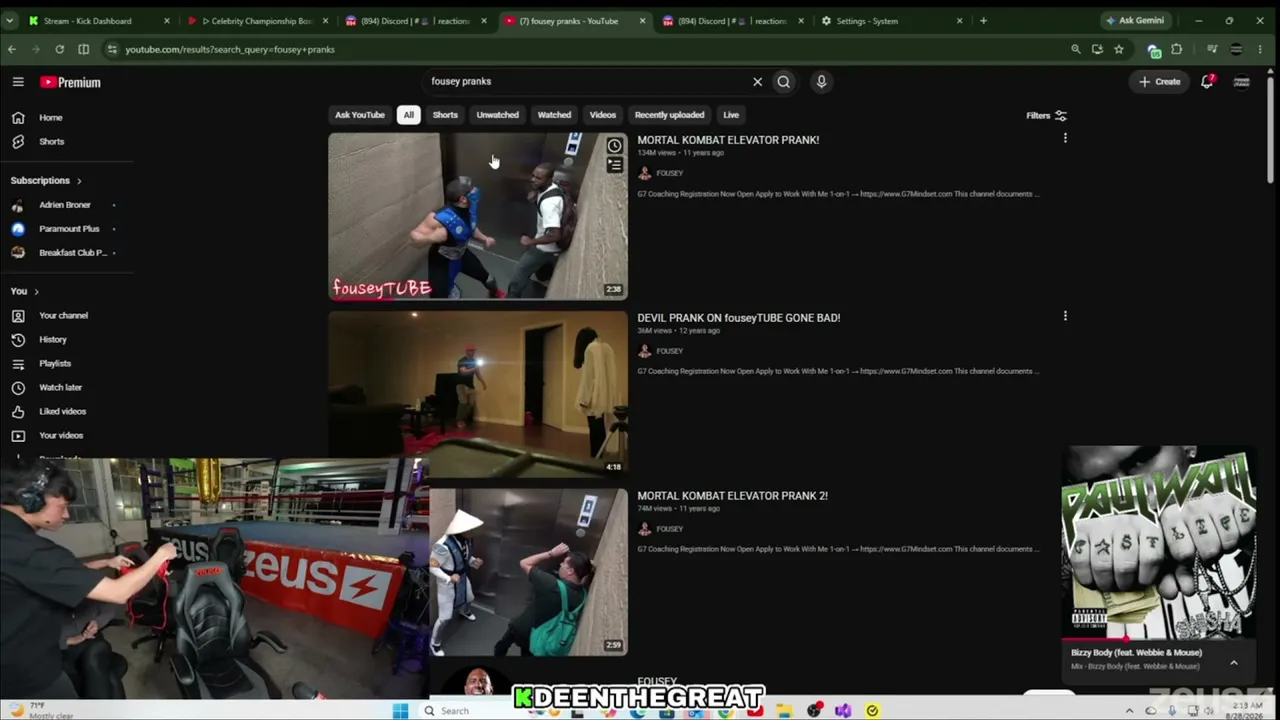This screenshot has height=720, width=1280.
Task: Show hidden system tray icons
Action: click(x=1130, y=711)
